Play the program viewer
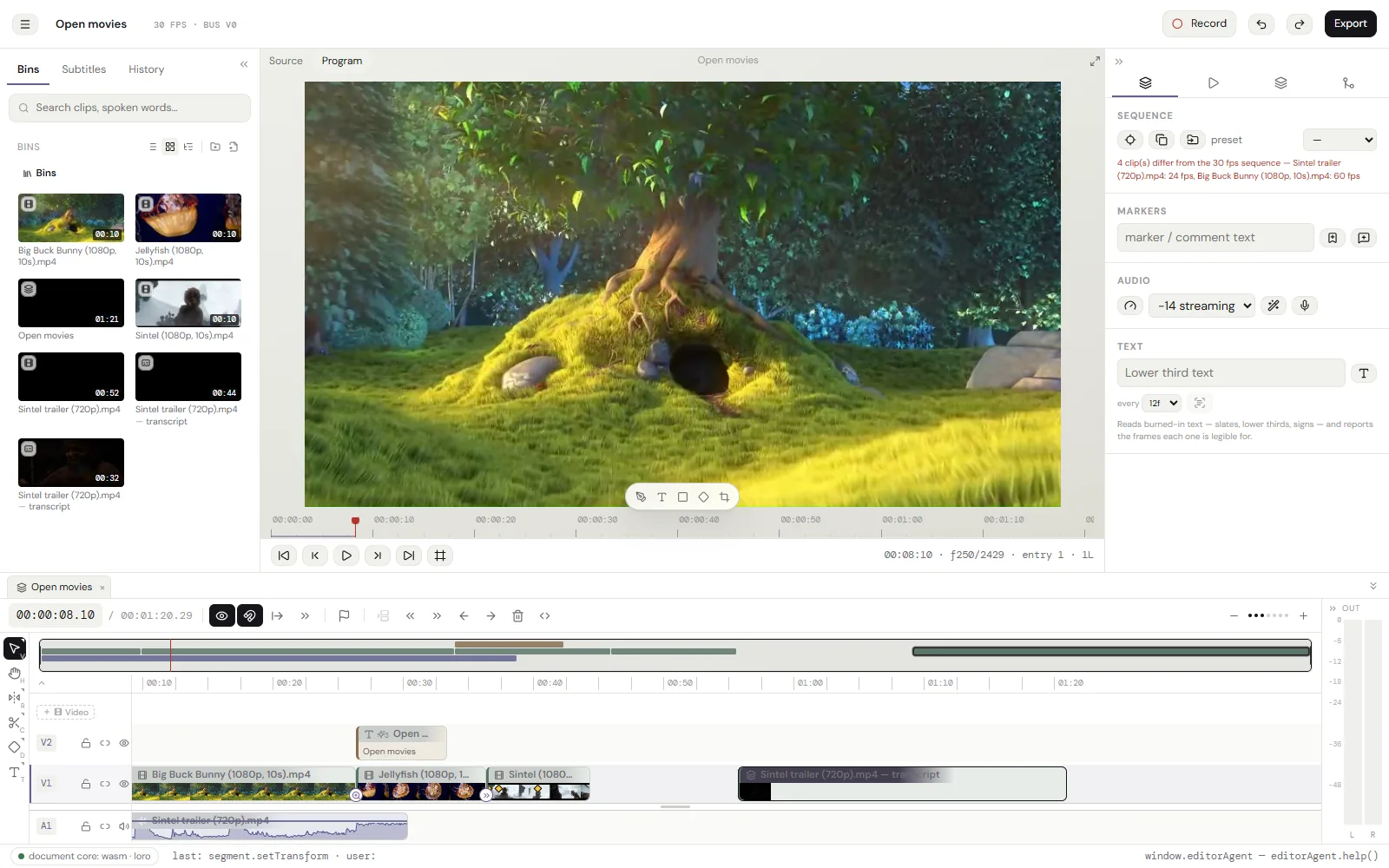This screenshot has width=1389, height=868. pos(346,556)
